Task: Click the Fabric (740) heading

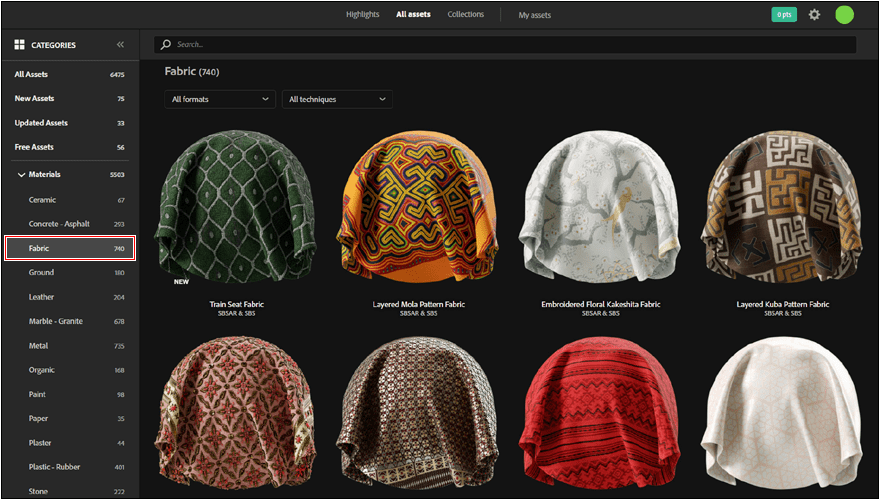Action: tap(191, 71)
